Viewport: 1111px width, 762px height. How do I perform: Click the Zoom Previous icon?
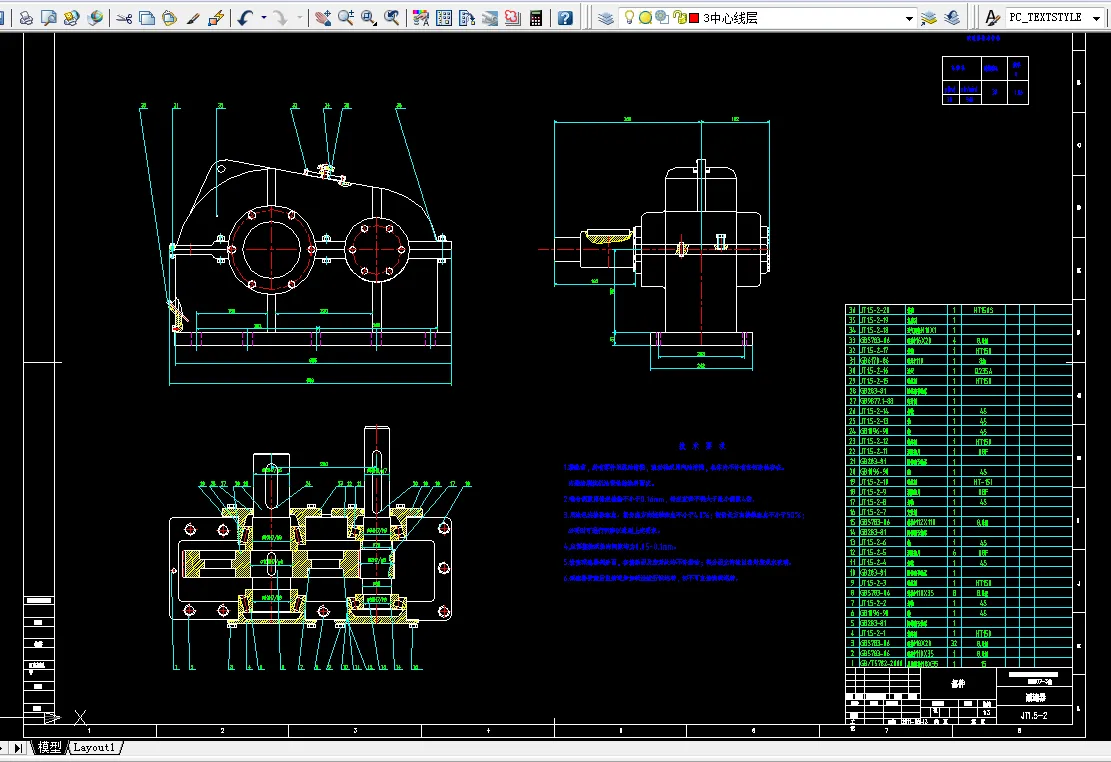(392, 18)
